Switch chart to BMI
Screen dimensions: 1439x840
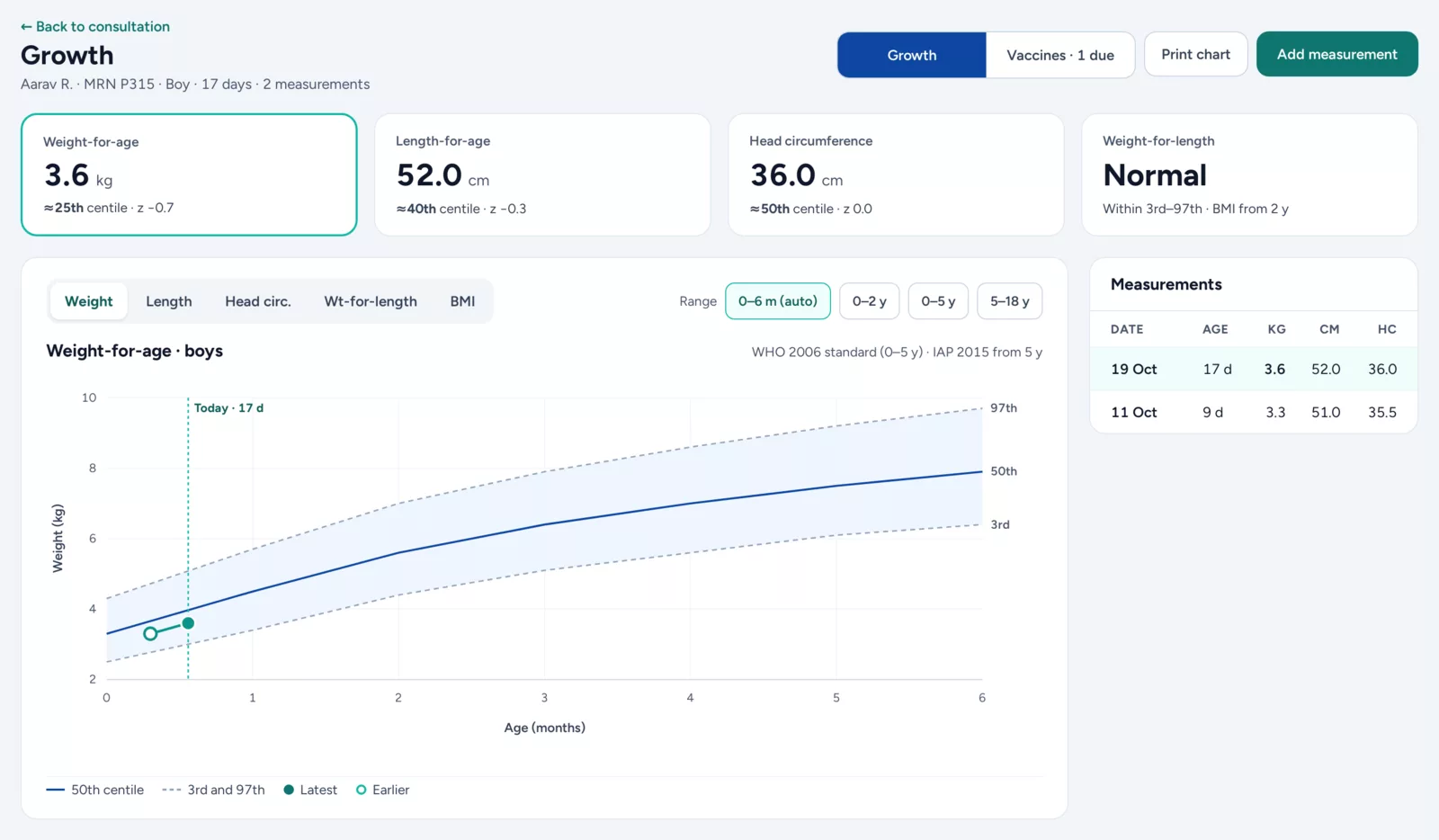coord(462,301)
